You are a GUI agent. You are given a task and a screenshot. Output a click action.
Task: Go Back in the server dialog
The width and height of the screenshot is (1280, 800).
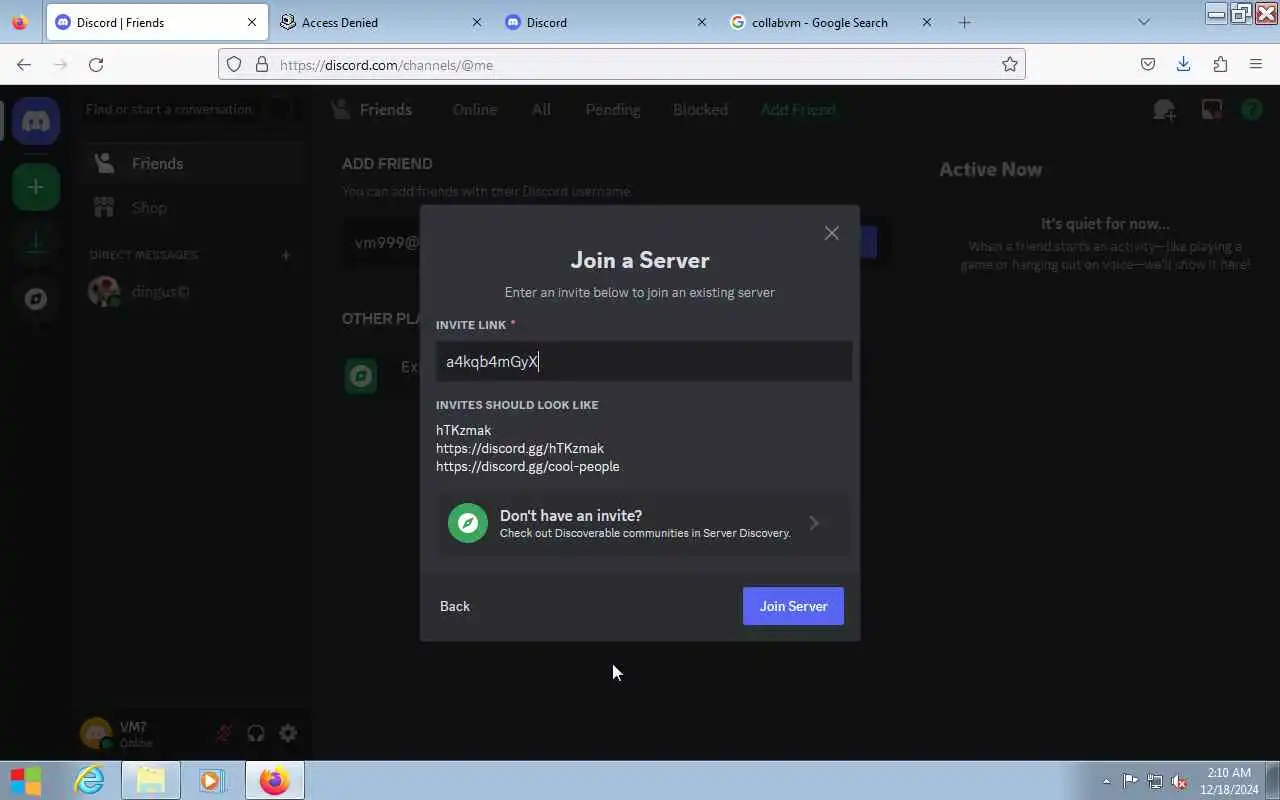point(455,606)
